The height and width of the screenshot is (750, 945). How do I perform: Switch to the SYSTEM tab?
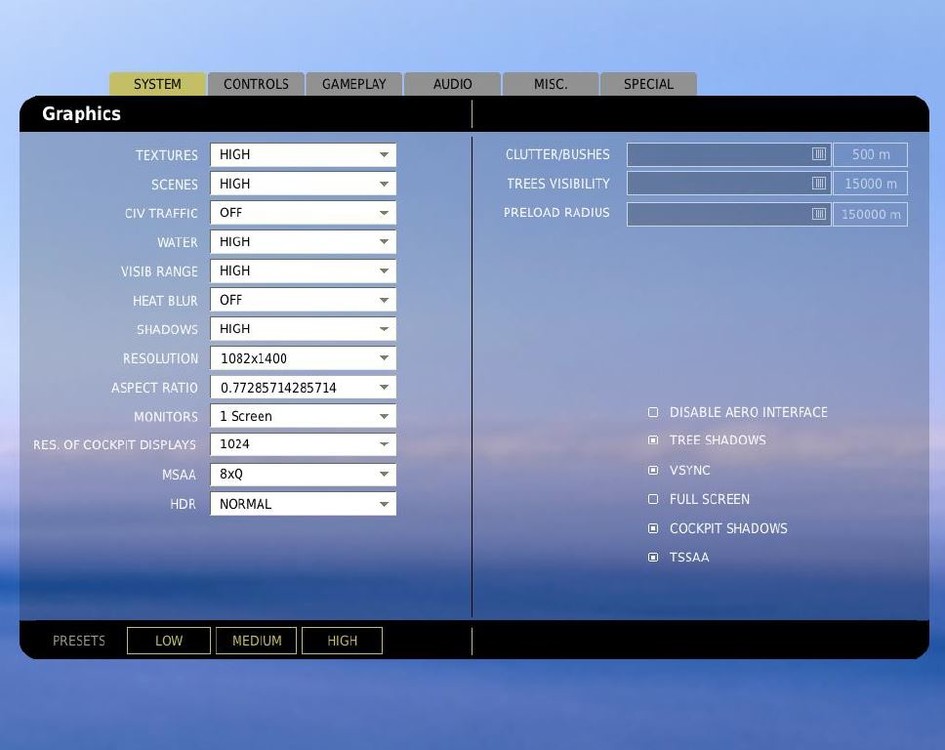pyautogui.click(x=157, y=84)
